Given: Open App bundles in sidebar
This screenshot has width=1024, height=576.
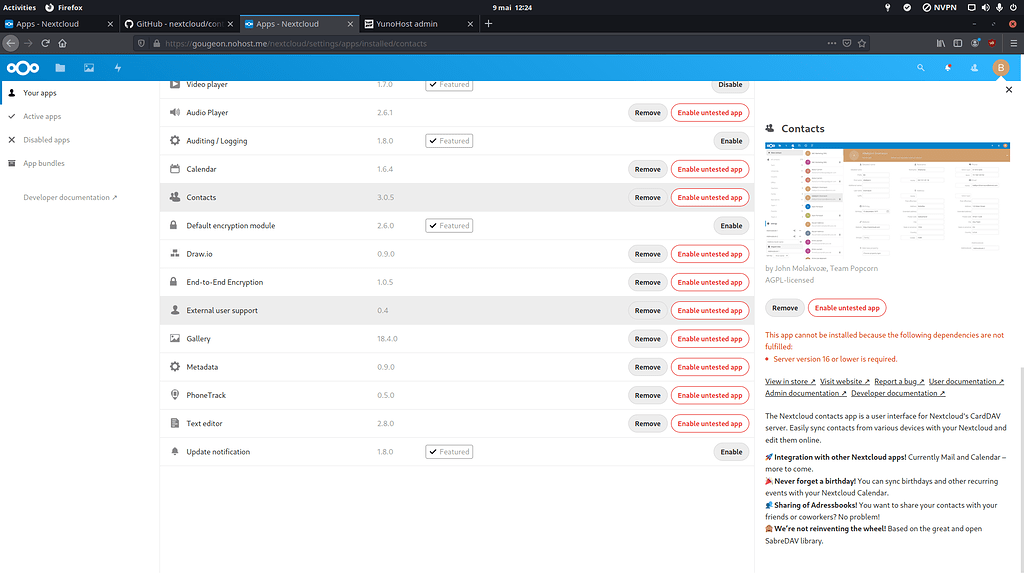Looking at the screenshot, I should click(44, 163).
